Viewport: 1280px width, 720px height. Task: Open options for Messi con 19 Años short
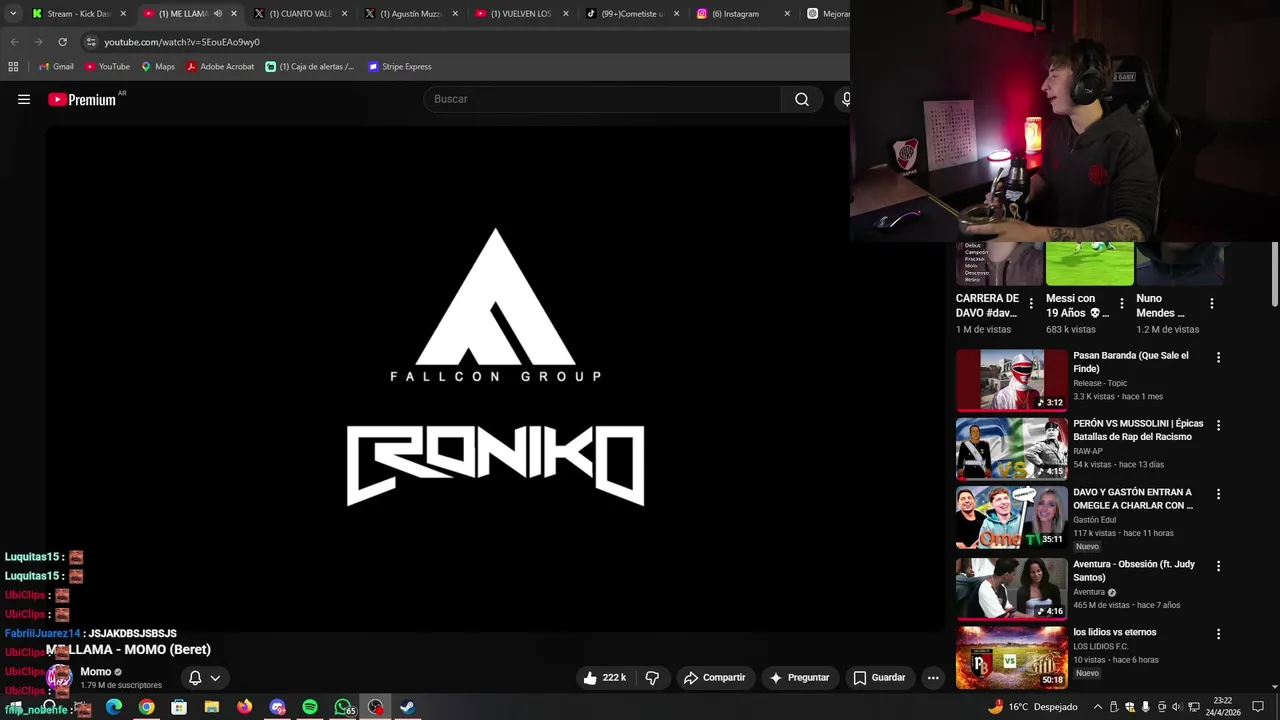pyautogui.click(x=1121, y=303)
